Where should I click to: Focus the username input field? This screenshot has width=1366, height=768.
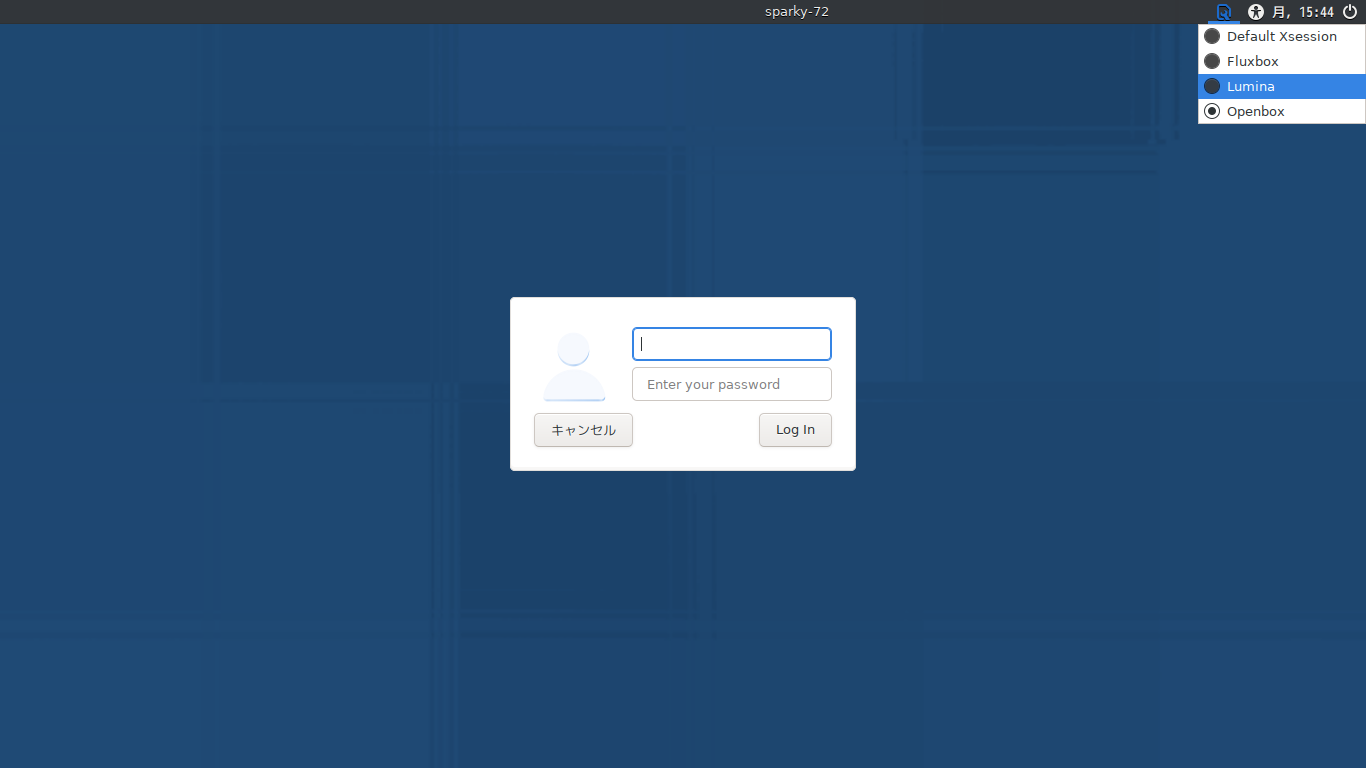(x=732, y=344)
